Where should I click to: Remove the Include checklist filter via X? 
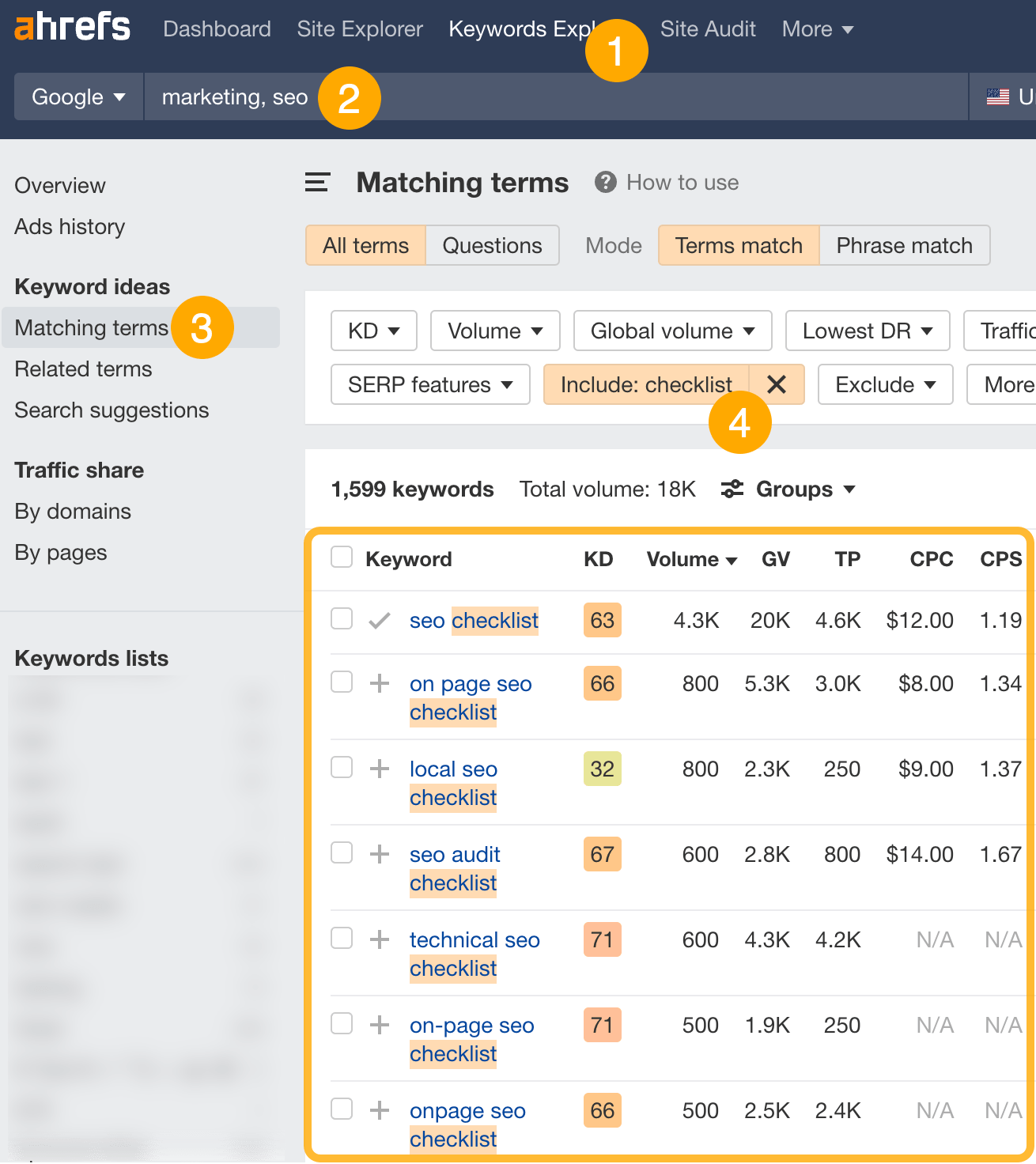pyautogui.click(x=777, y=384)
